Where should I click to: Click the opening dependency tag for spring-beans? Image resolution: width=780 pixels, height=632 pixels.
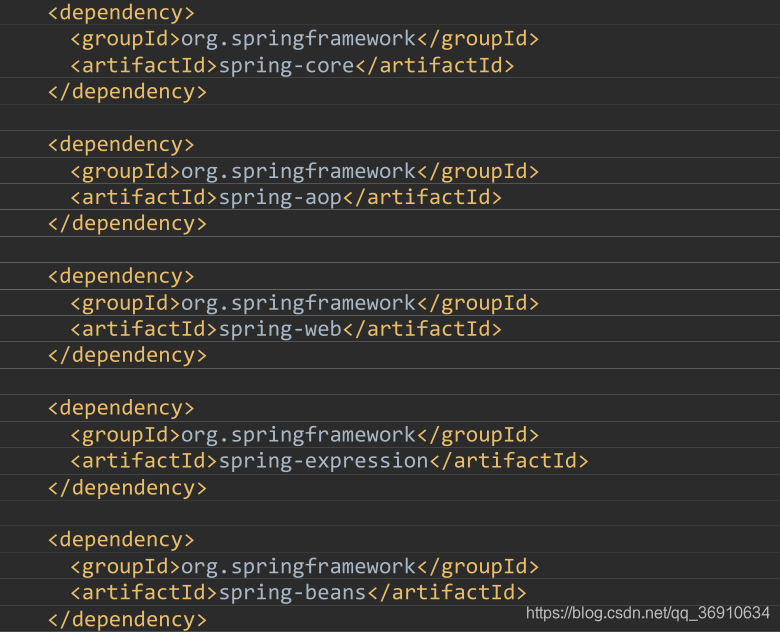121,540
